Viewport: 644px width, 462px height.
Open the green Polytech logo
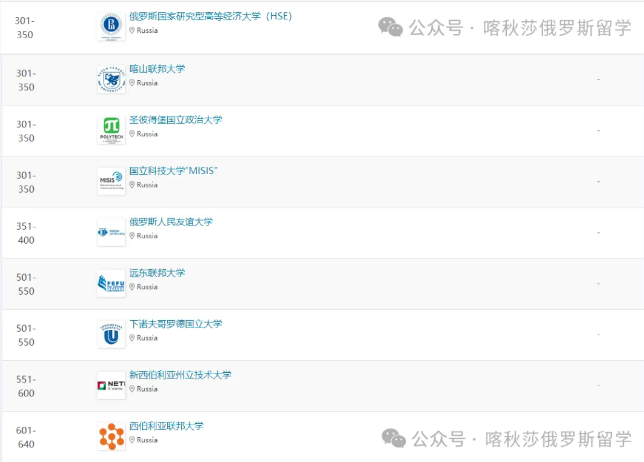coord(111,130)
